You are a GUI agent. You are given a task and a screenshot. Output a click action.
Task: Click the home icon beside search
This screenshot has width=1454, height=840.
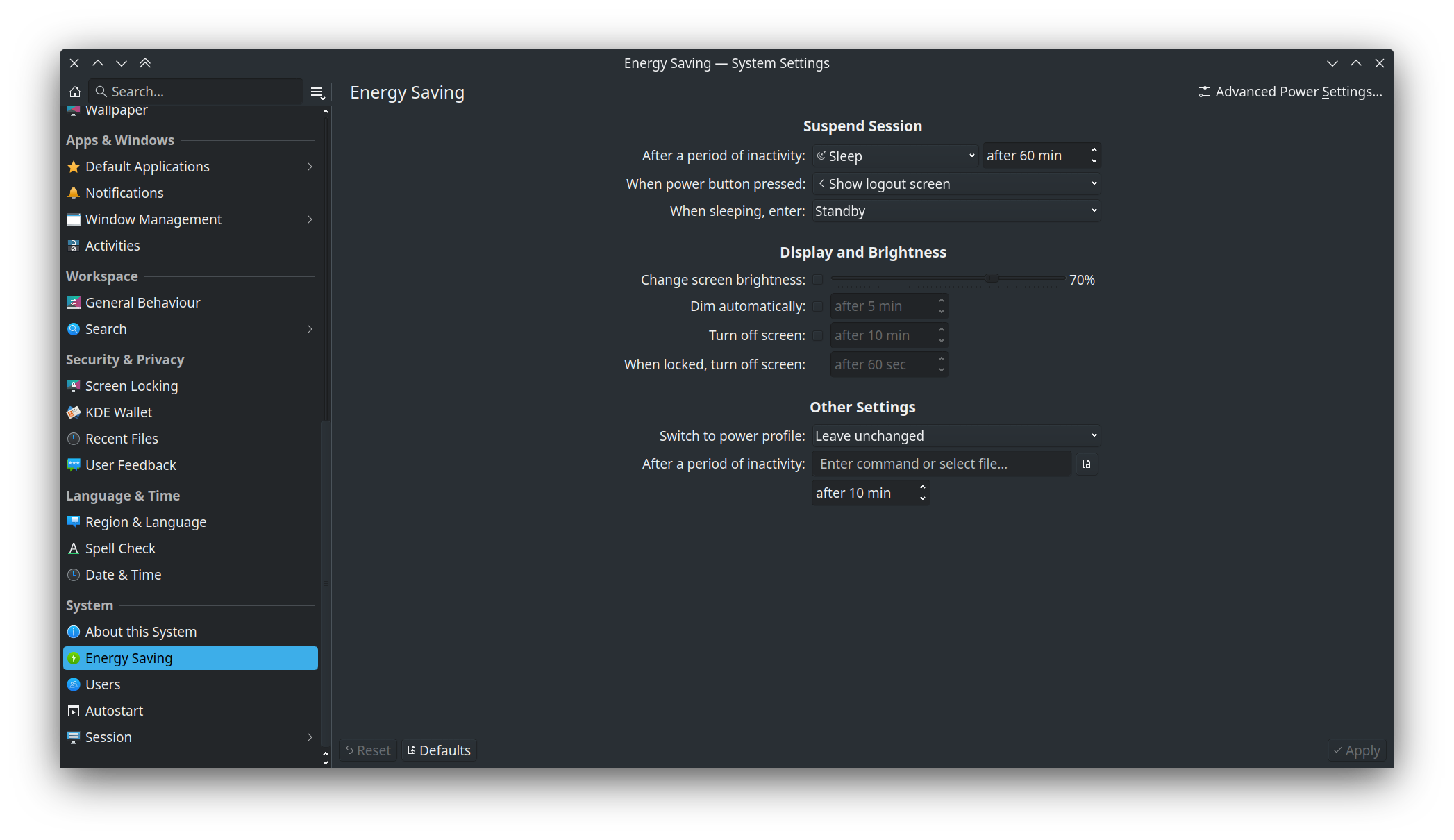click(75, 92)
